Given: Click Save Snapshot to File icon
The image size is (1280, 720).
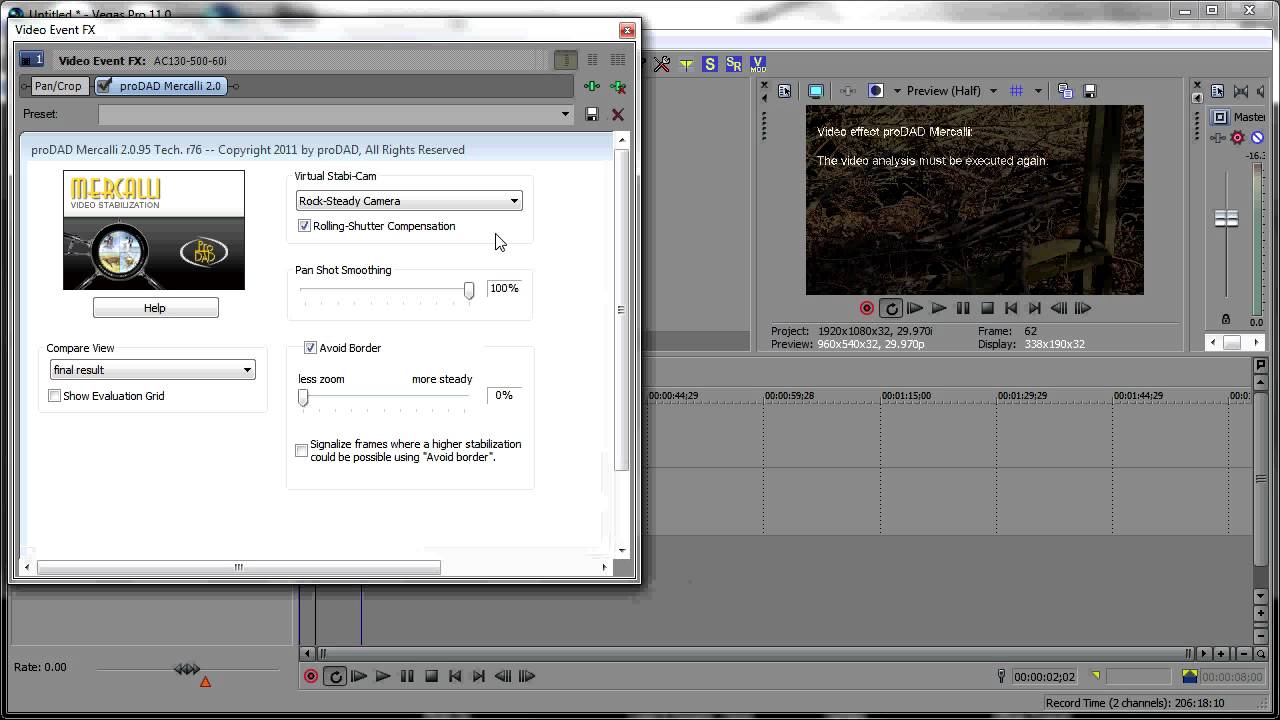Looking at the screenshot, I should click(1090, 91).
